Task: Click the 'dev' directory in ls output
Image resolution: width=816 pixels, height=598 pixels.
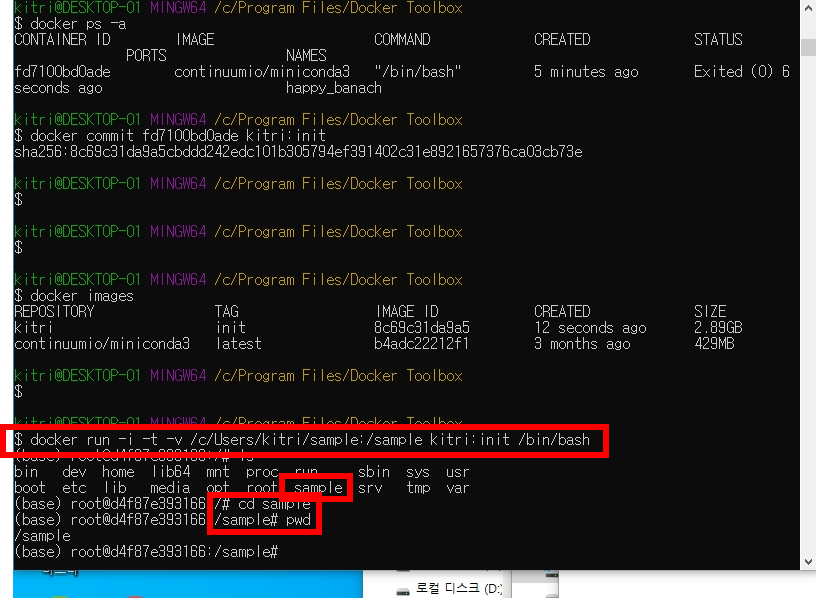Action: (74, 472)
